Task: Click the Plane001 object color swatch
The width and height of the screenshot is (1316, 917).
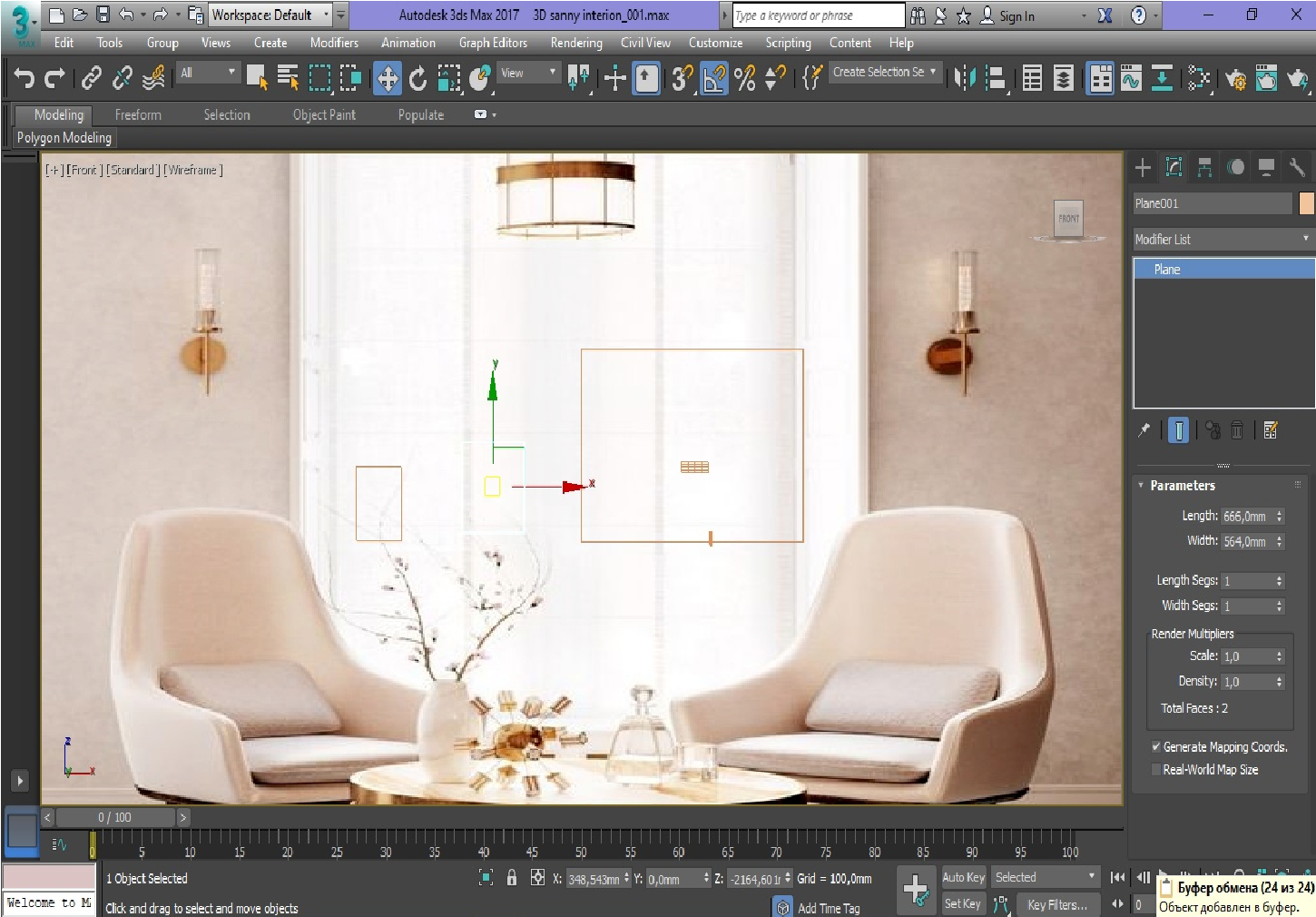Action: [x=1306, y=203]
